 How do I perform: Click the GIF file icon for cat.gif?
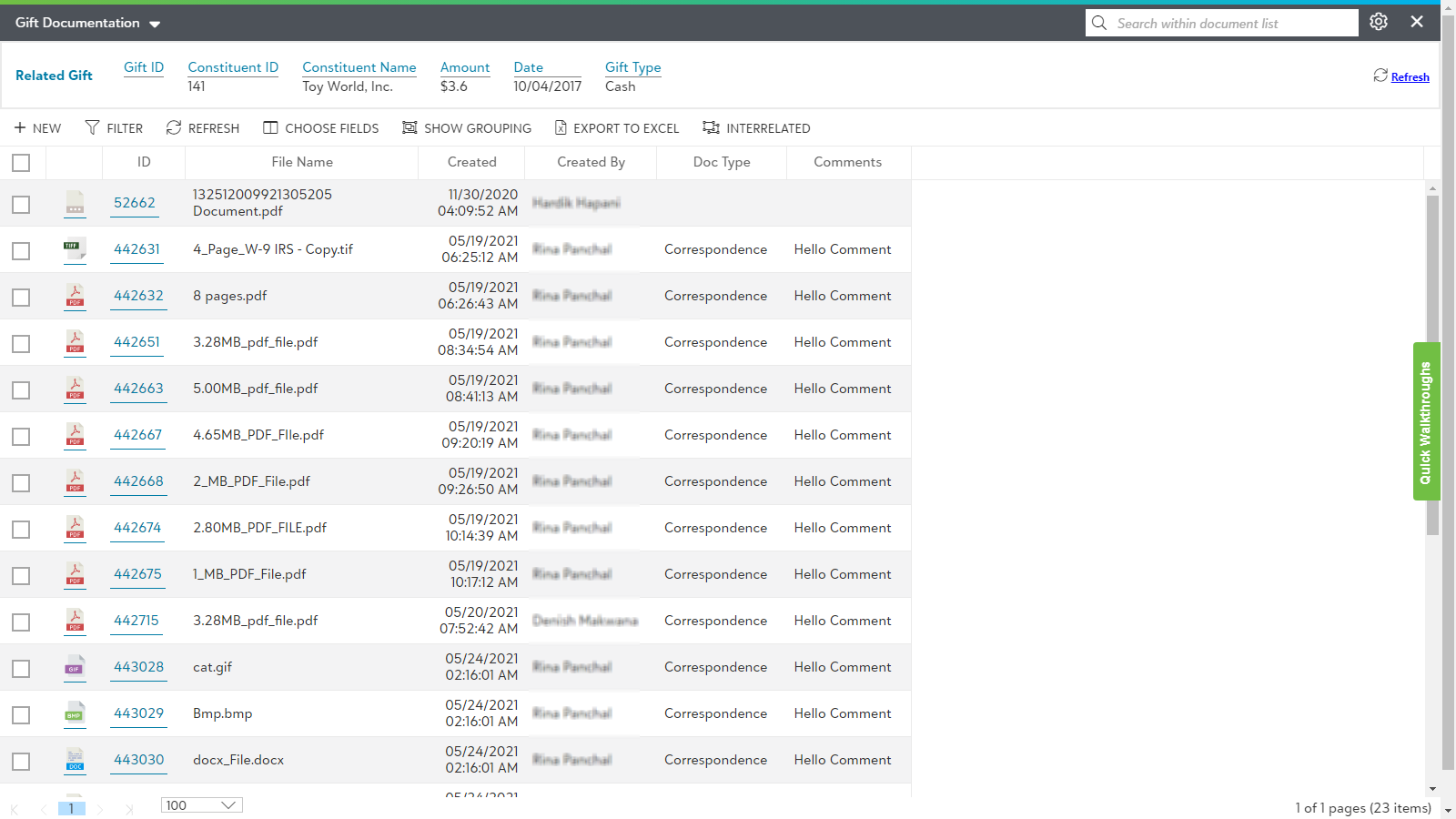pos(75,667)
